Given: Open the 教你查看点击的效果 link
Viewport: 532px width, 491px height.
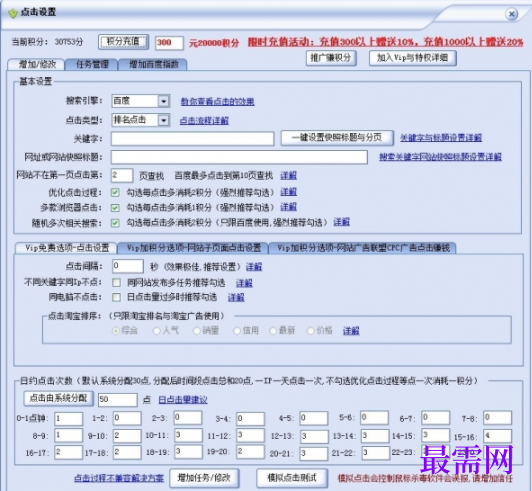Looking at the screenshot, I should (x=217, y=101).
